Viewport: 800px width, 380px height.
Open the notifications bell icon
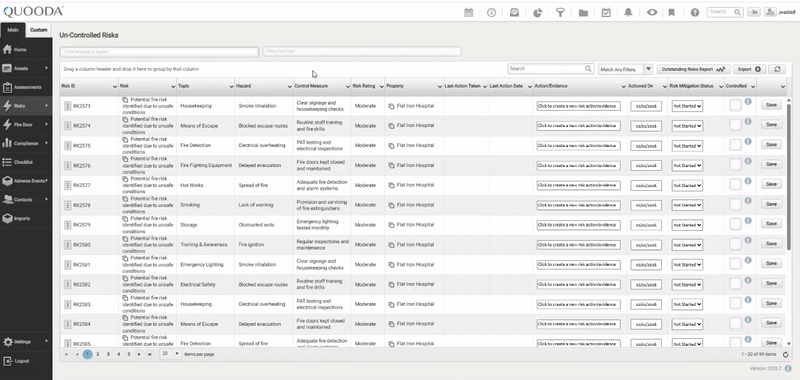[x=629, y=13]
